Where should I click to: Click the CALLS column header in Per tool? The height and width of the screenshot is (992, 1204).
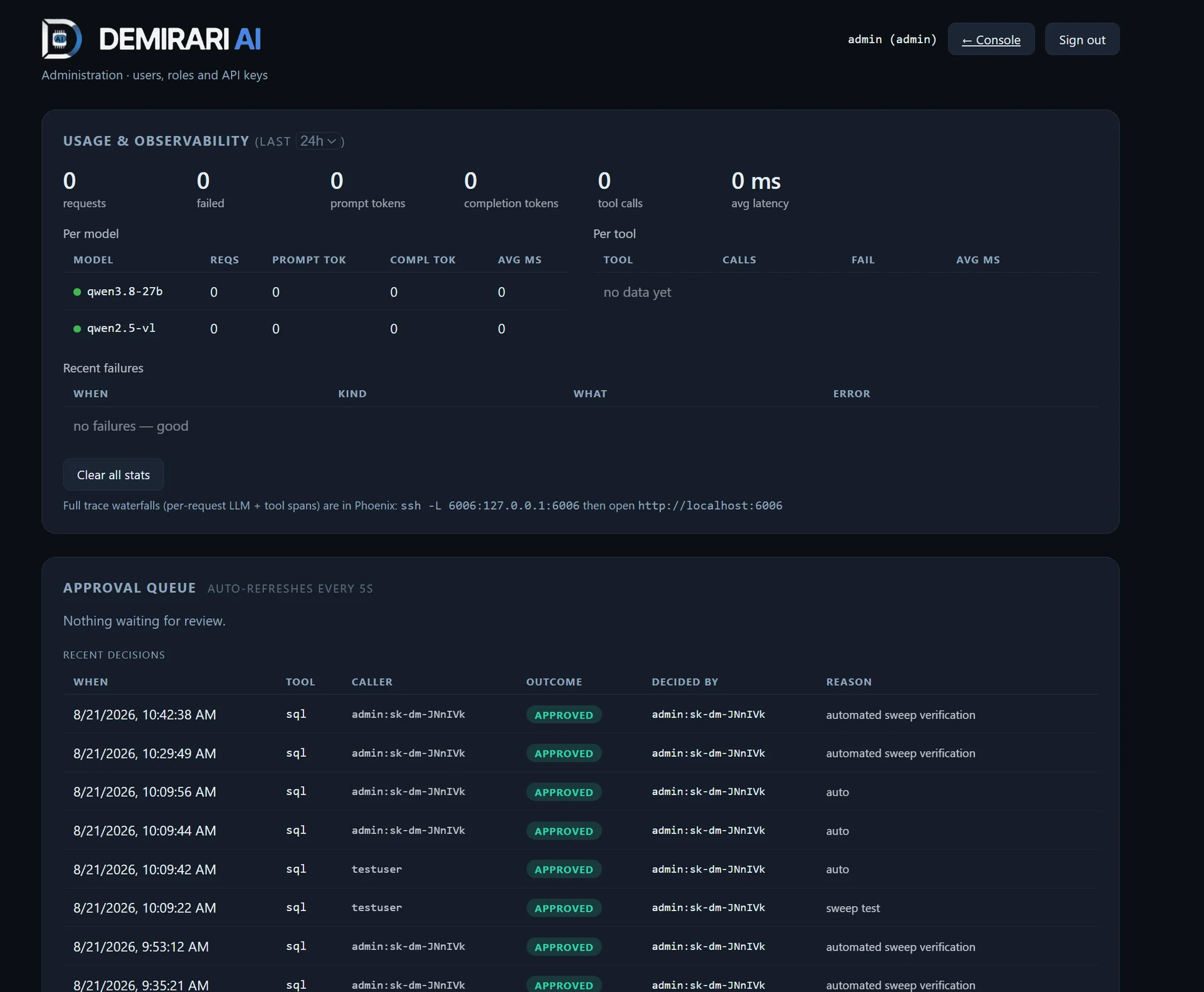click(x=739, y=260)
